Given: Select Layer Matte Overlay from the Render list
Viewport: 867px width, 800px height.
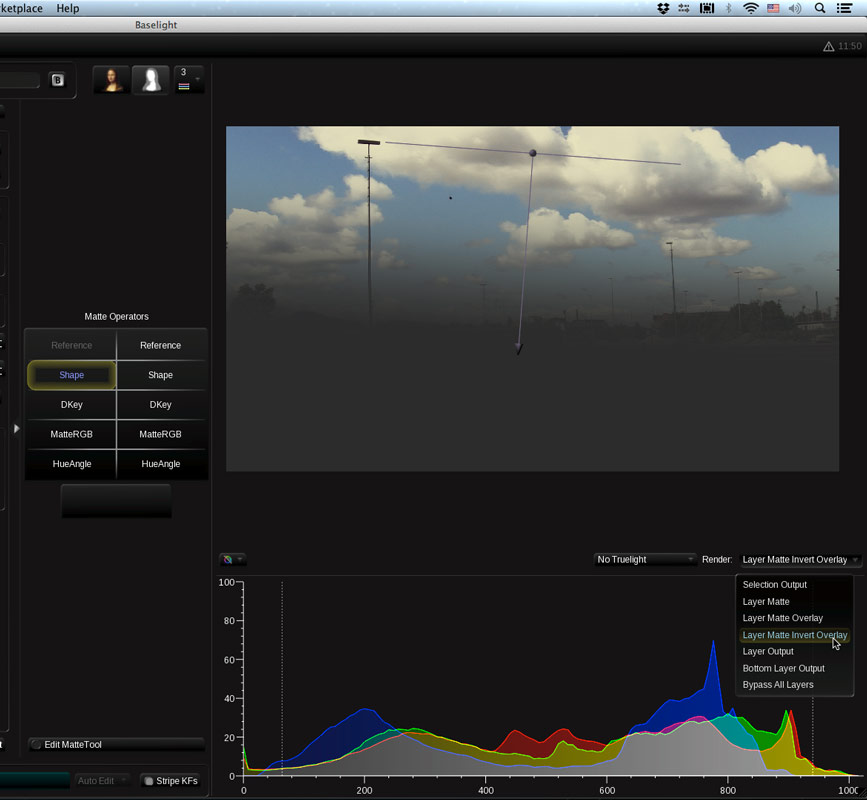Looking at the screenshot, I should [x=782, y=618].
